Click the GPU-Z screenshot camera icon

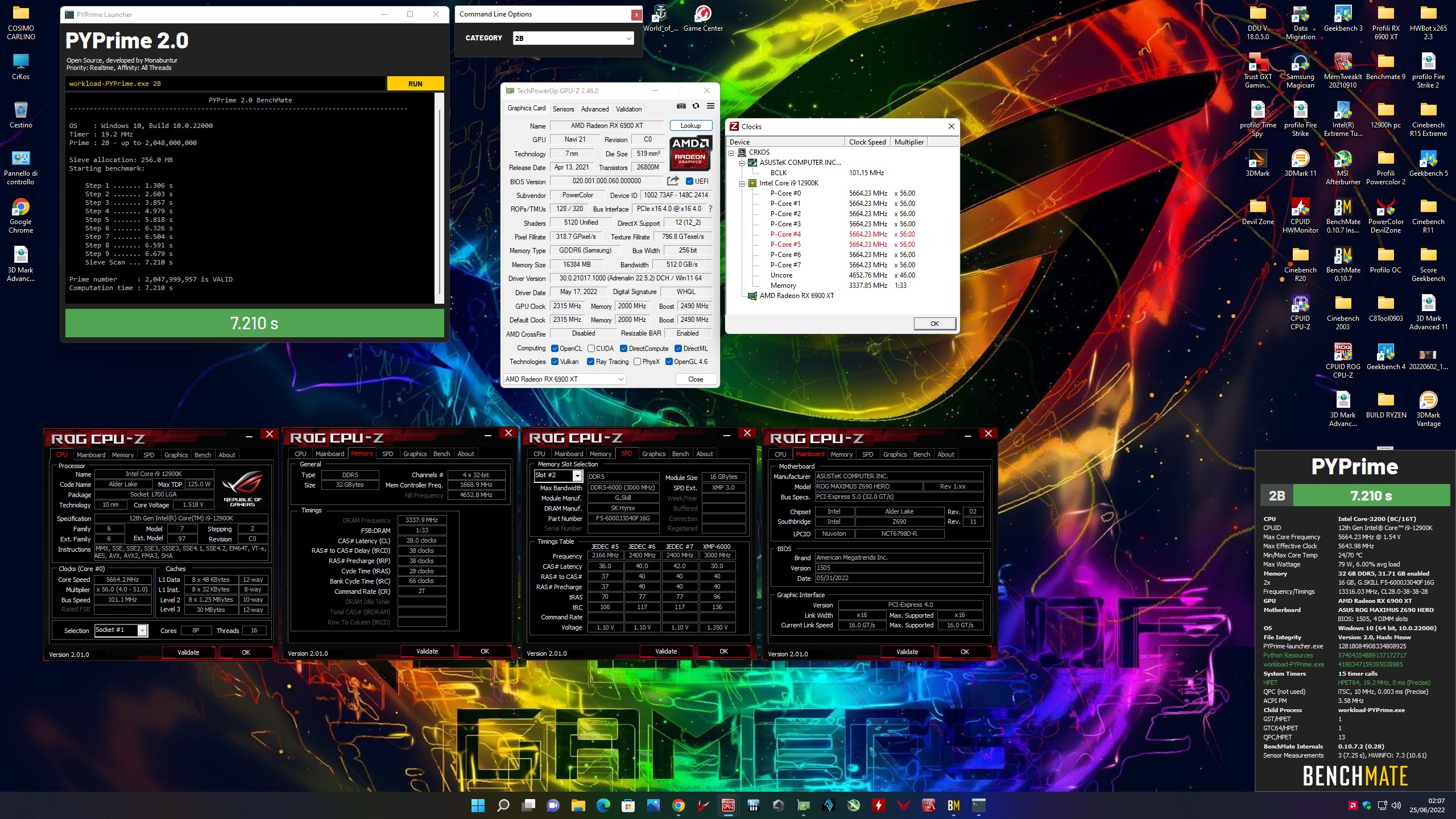[x=681, y=106]
